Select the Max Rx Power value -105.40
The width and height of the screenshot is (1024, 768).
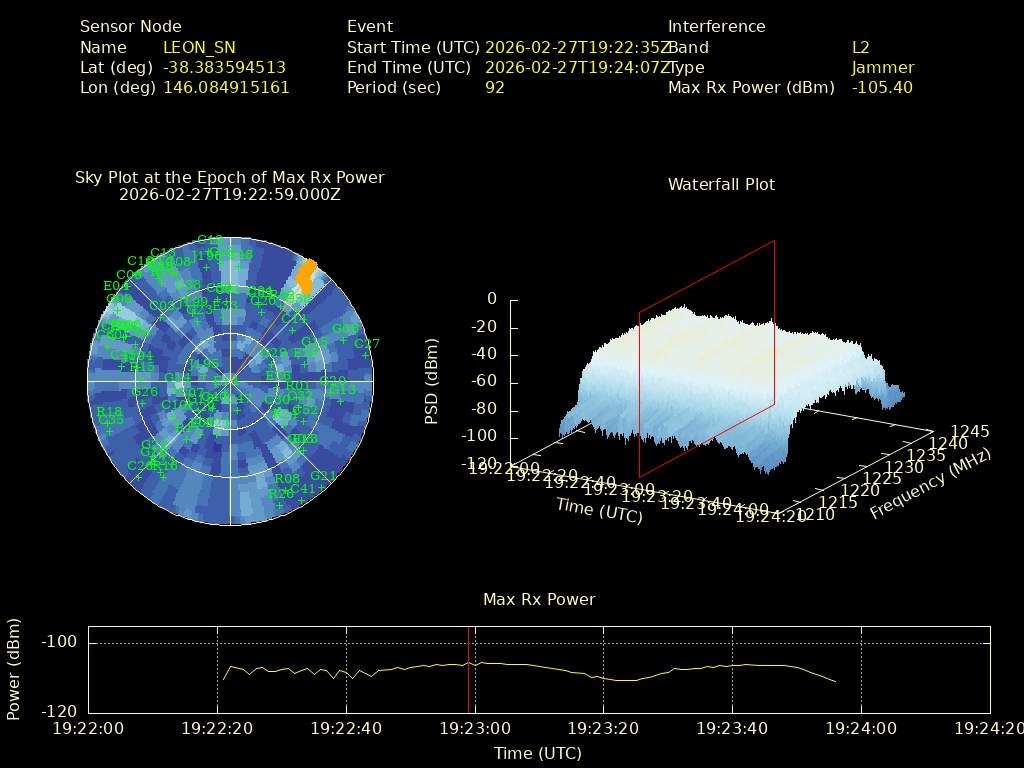pos(881,87)
